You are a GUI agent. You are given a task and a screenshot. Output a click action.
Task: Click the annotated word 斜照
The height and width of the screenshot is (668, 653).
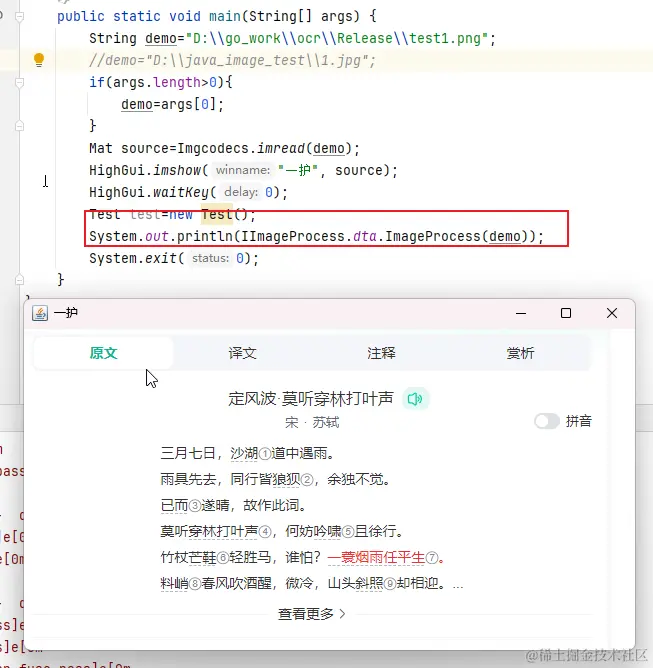click(369, 583)
